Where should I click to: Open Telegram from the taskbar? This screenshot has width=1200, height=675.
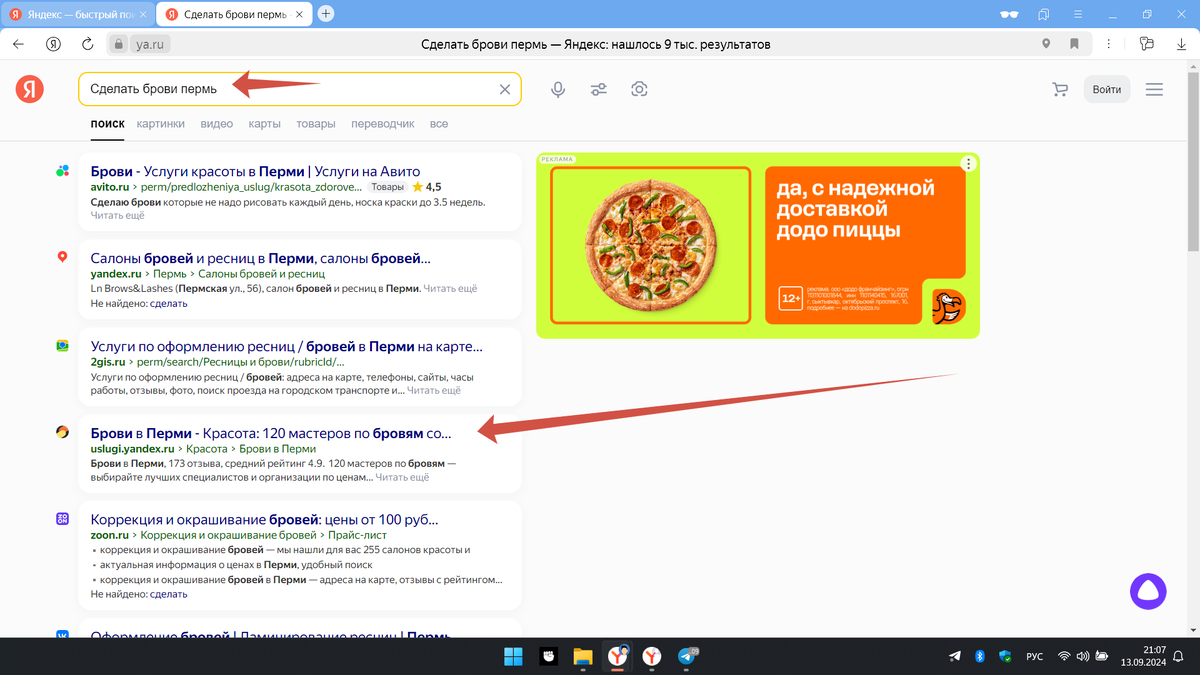point(688,656)
